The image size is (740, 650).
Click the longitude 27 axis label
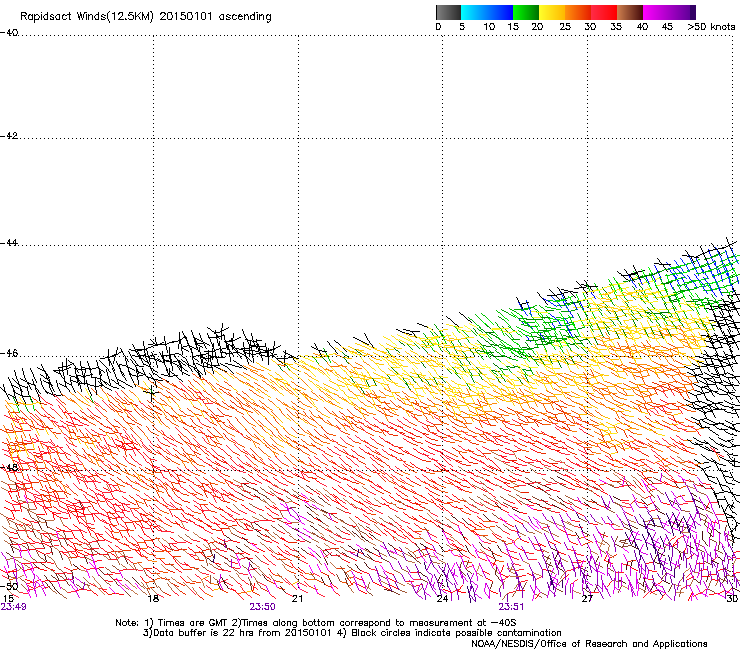tap(587, 599)
